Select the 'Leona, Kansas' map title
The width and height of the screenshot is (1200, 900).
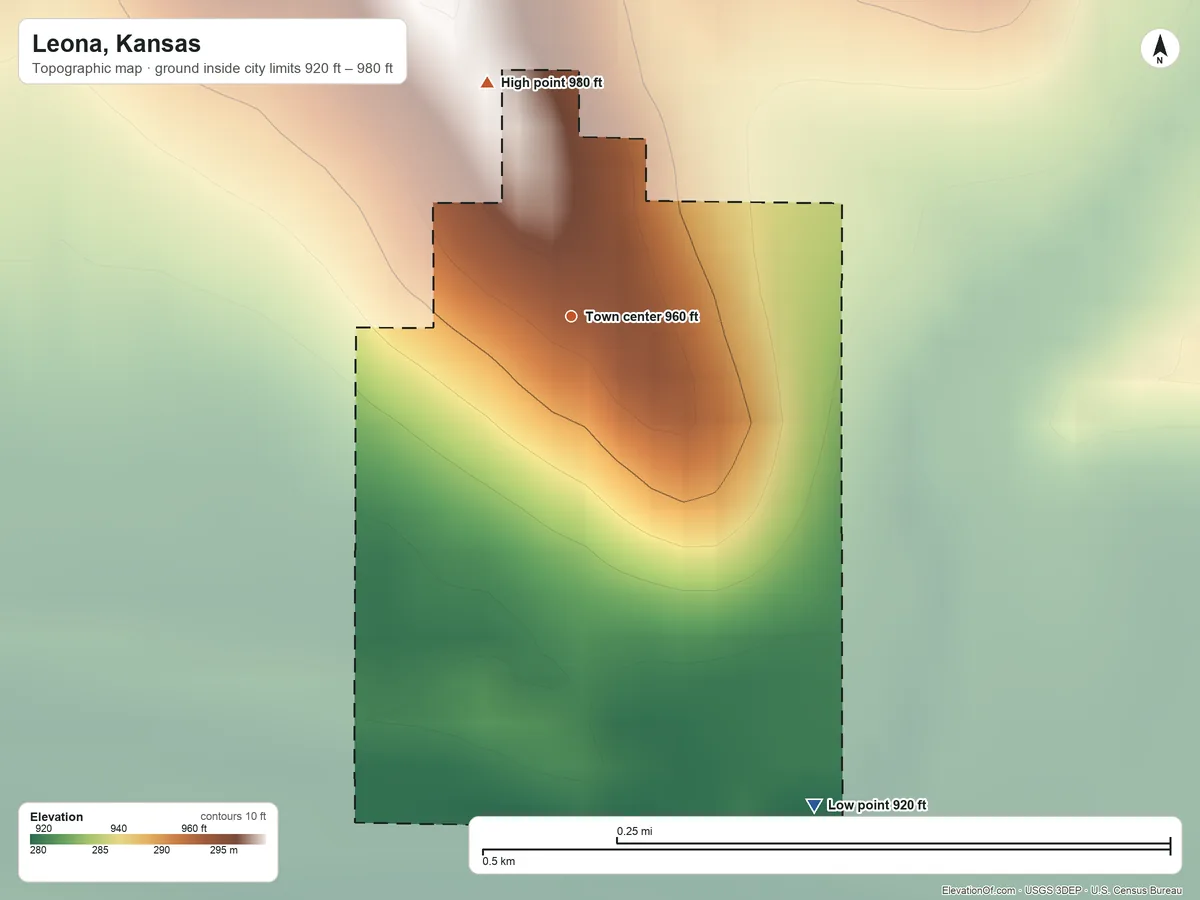(x=116, y=44)
